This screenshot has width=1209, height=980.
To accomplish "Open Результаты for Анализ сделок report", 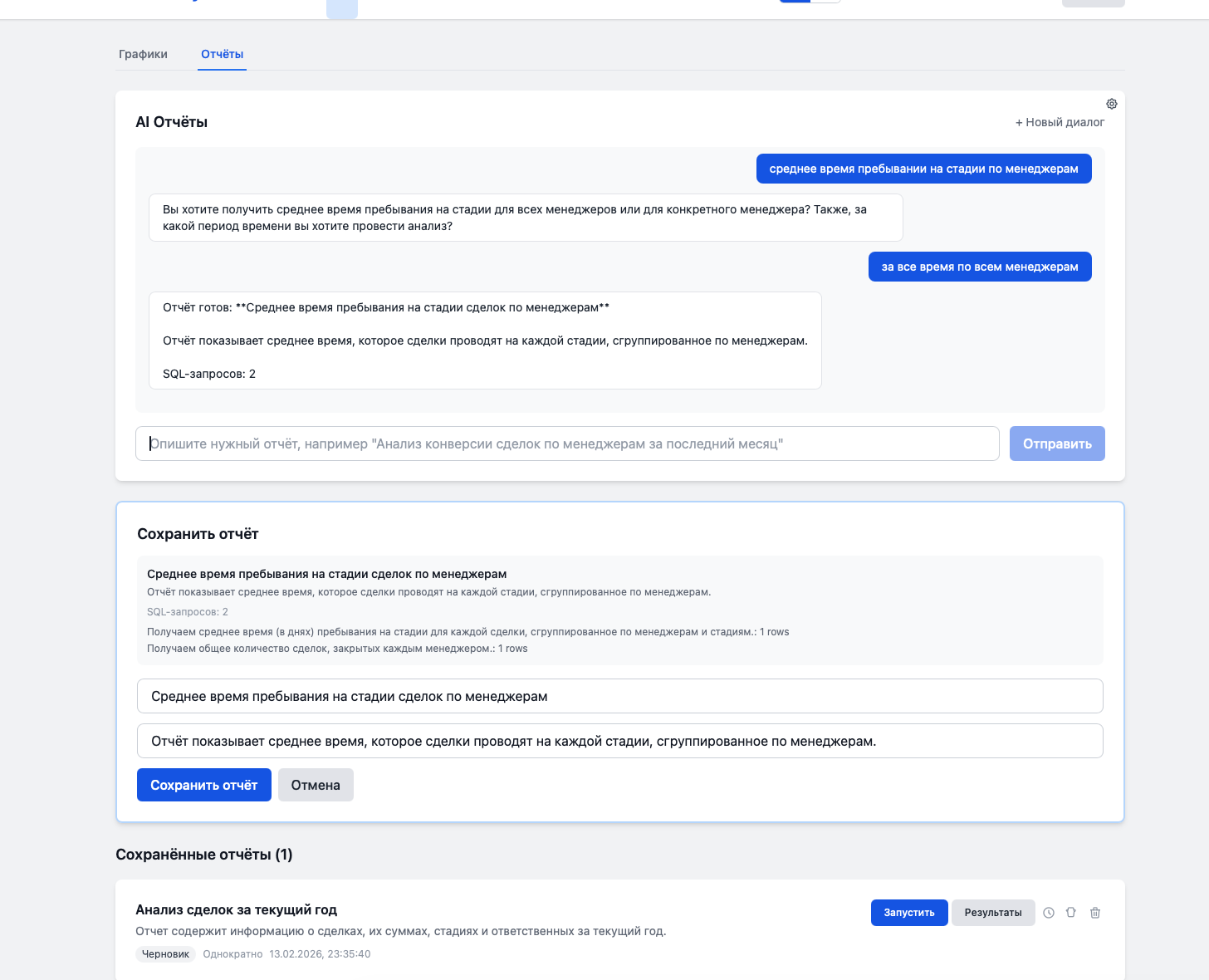I will [993, 912].
